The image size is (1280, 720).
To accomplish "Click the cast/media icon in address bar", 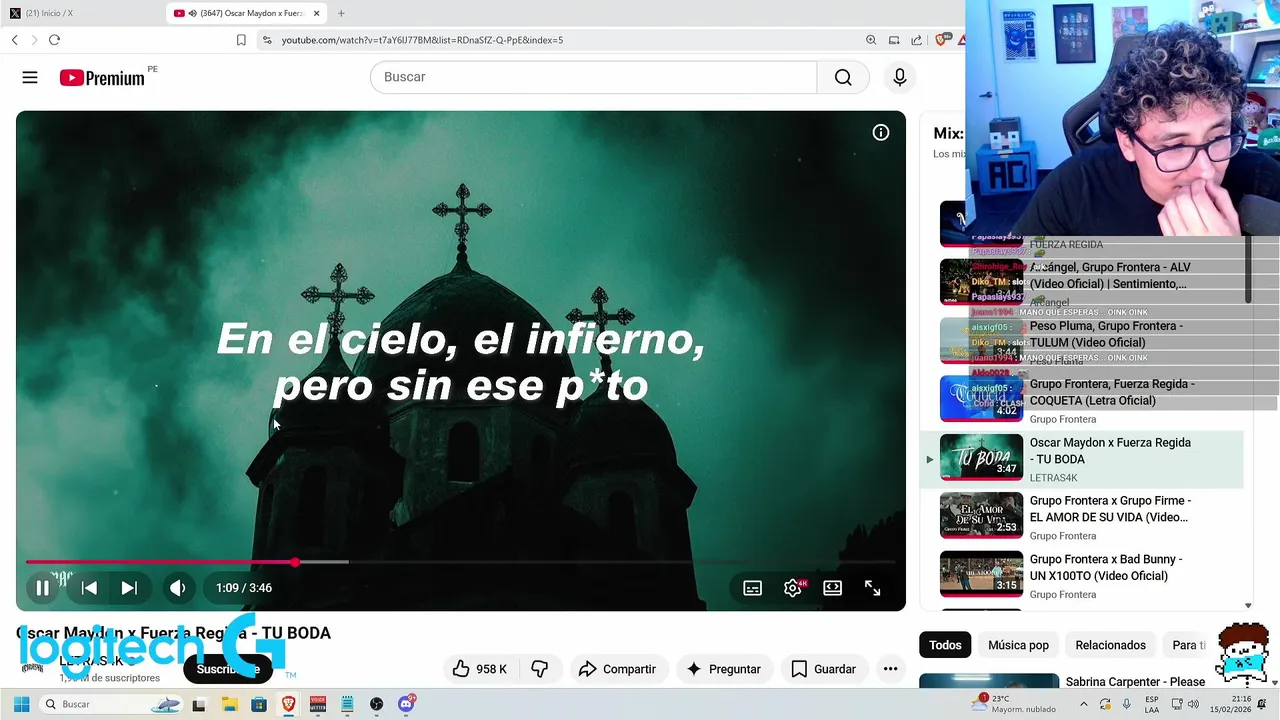I will [894, 40].
